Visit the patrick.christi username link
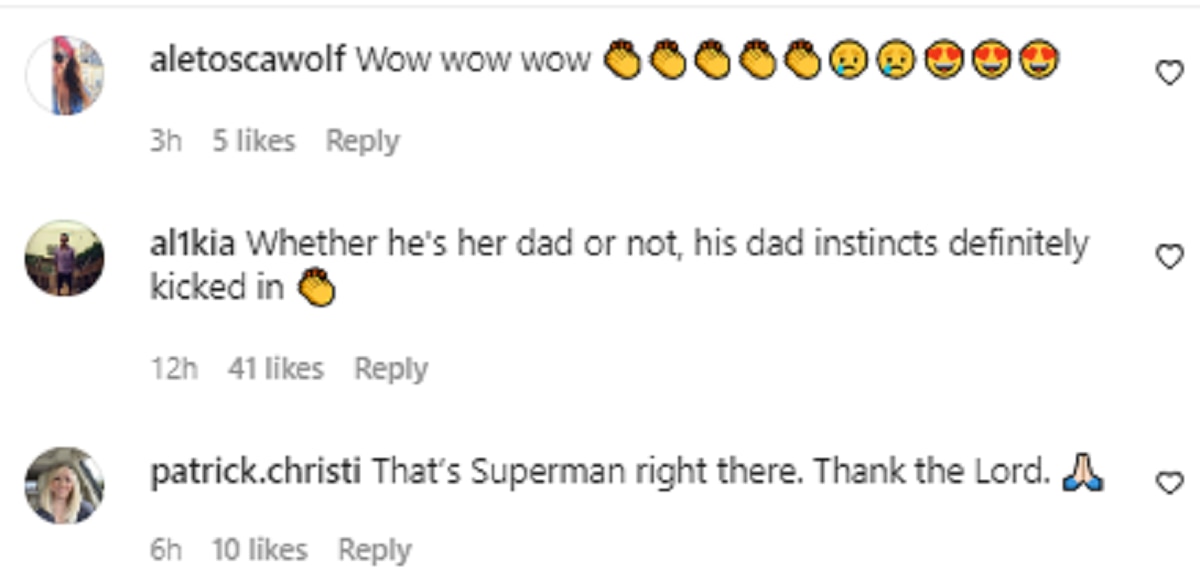 click(255, 471)
